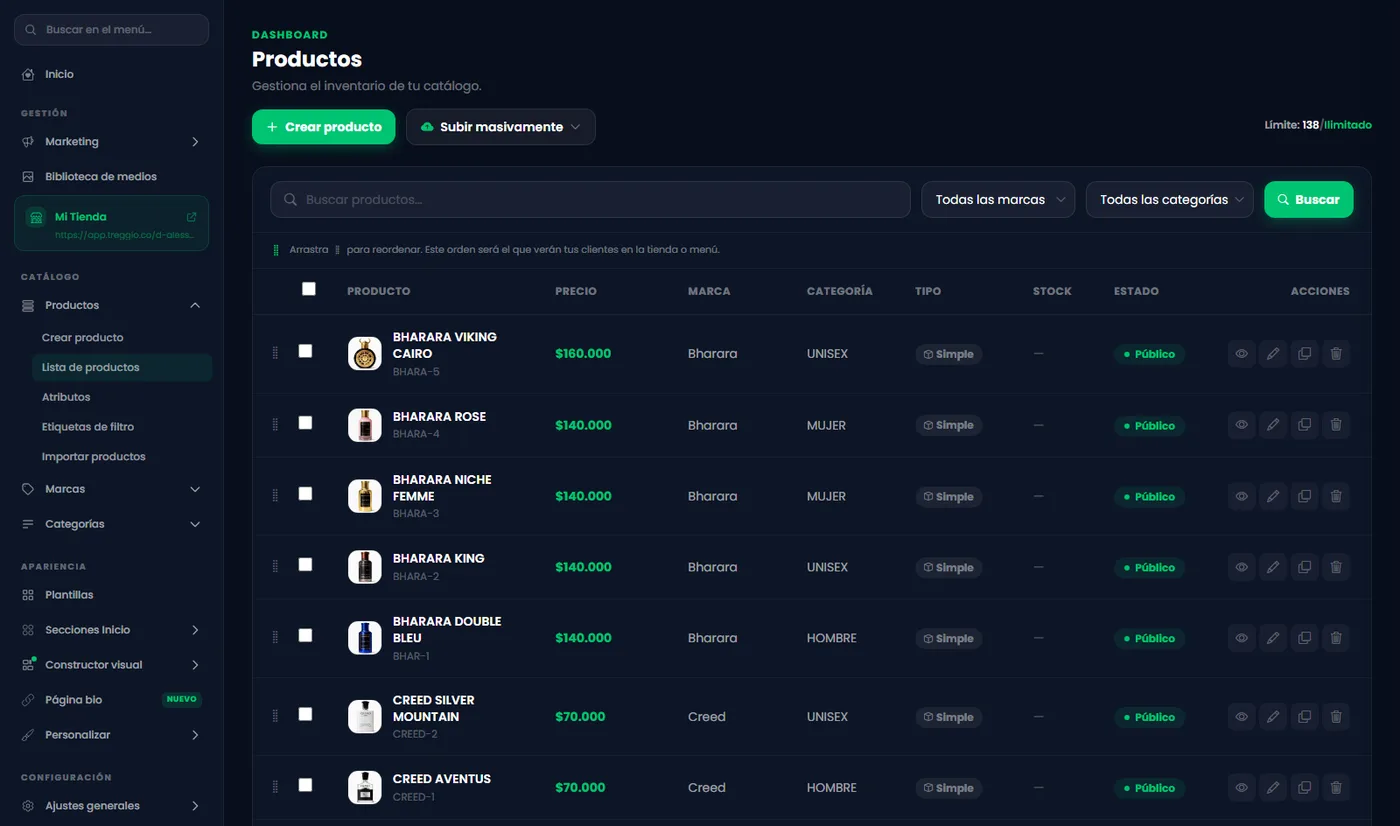View the BHARARA VIKING CAIRO product (eye icon)

(1241, 354)
